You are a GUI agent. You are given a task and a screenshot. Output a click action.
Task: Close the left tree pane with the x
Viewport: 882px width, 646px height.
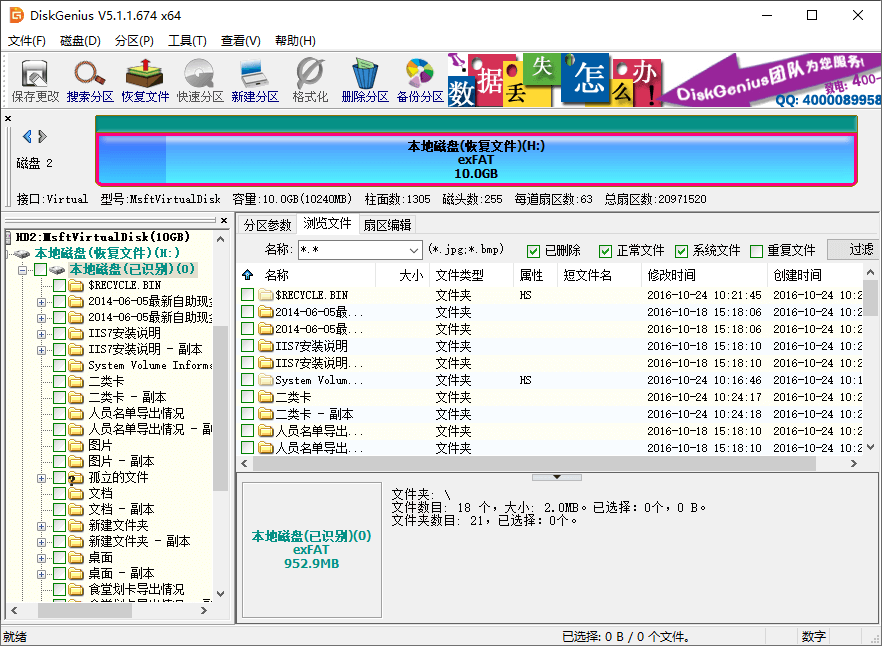tap(224, 221)
